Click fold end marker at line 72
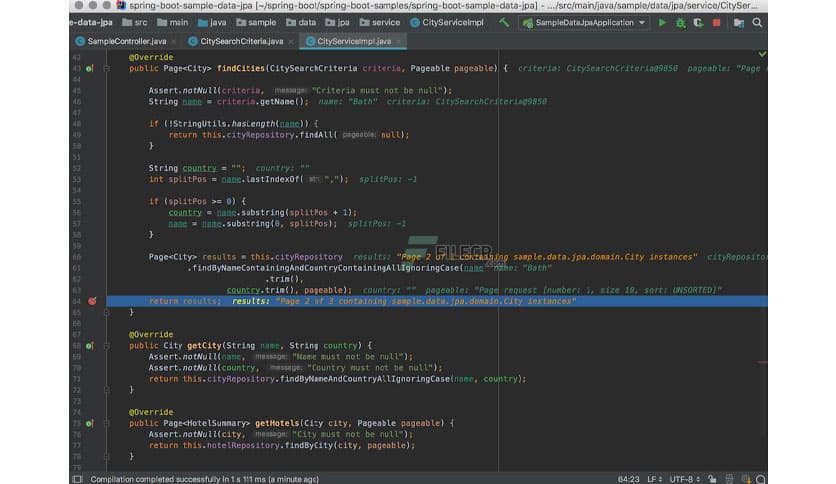Image resolution: width=836 pixels, height=484 pixels. pyautogui.click(x=107, y=390)
